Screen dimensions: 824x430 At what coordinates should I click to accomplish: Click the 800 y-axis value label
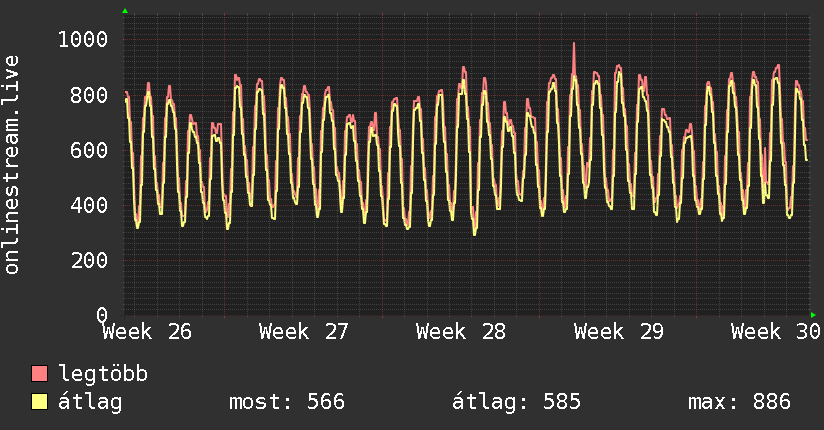click(x=89, y=95)
